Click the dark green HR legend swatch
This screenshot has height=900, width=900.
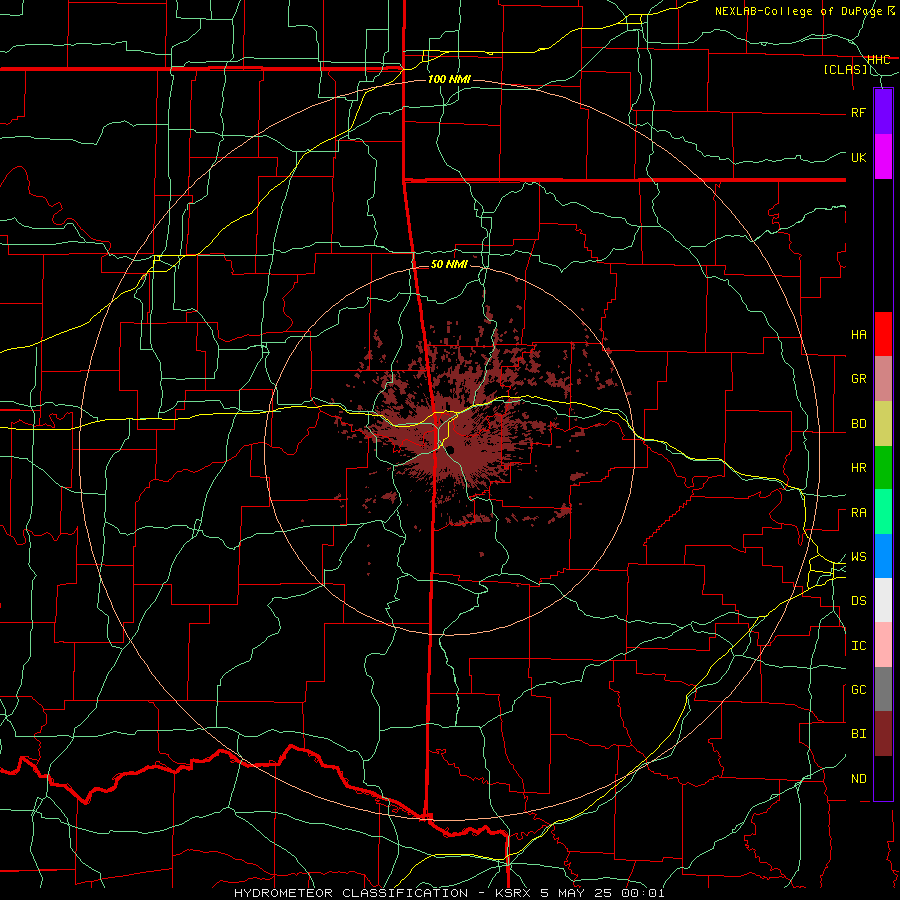pos(883,467)
